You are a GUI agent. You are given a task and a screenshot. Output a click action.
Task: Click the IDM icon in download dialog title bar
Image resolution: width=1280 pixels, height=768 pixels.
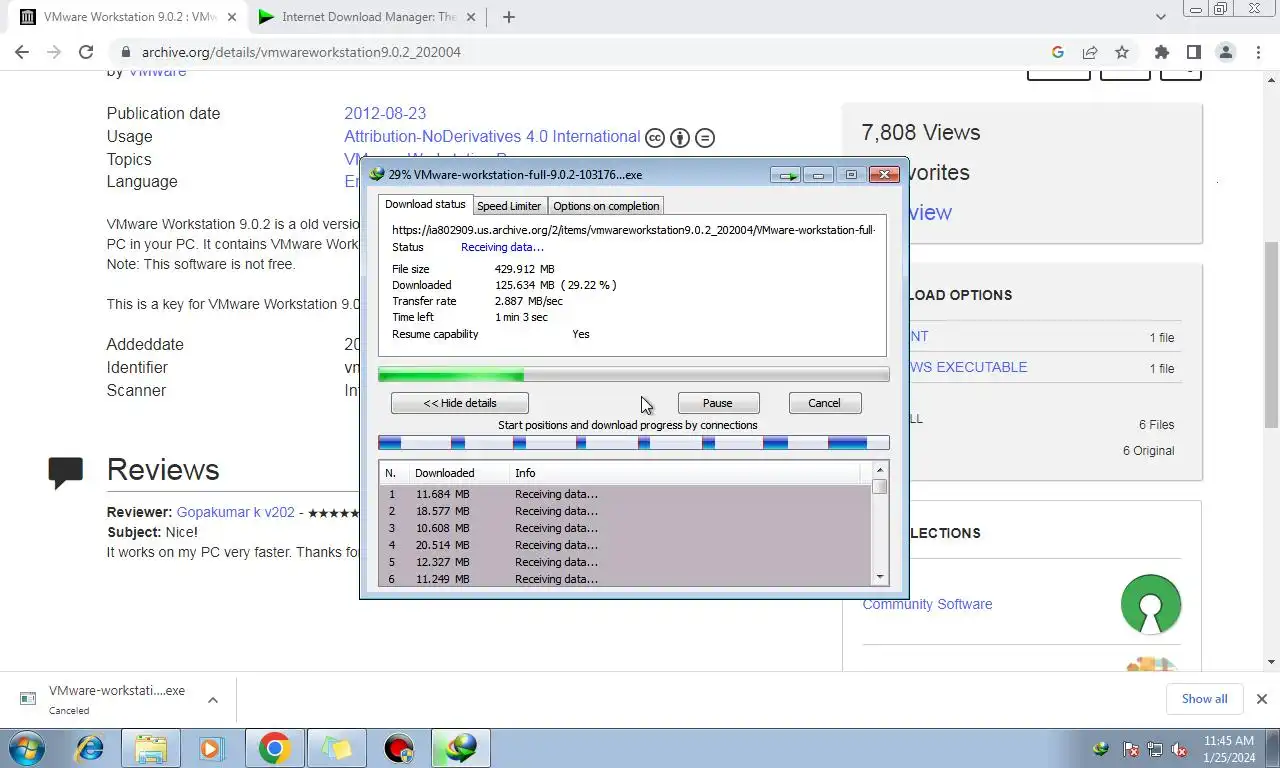[x=377, y=174]
